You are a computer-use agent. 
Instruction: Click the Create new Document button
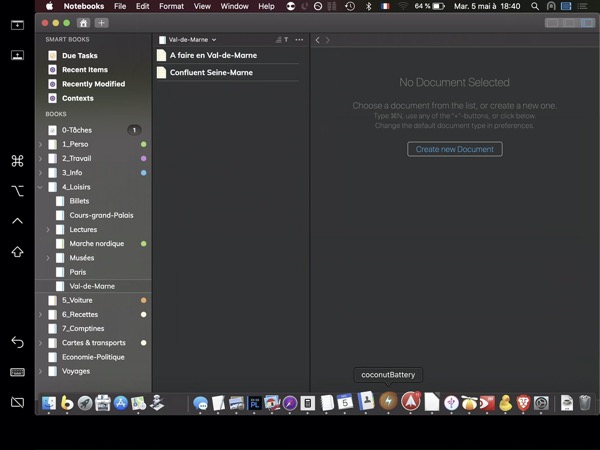[x=455, y=149]
